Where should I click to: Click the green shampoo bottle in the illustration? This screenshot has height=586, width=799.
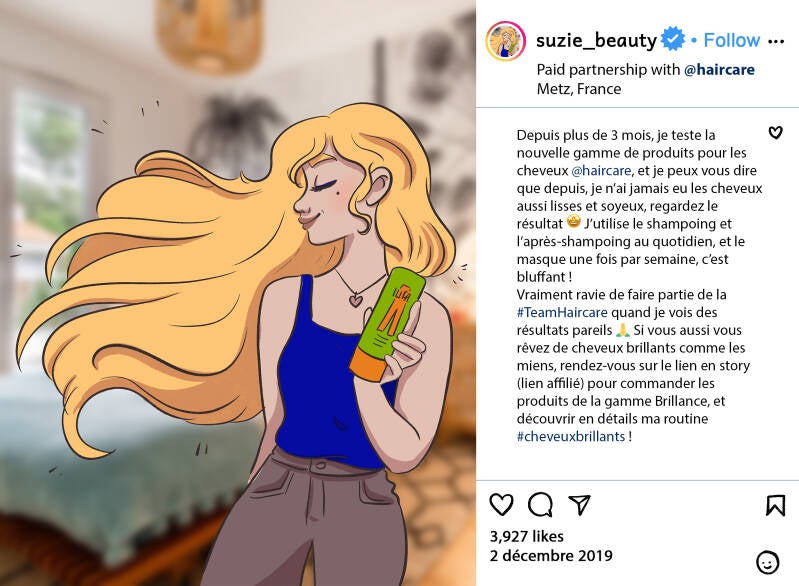388,324
